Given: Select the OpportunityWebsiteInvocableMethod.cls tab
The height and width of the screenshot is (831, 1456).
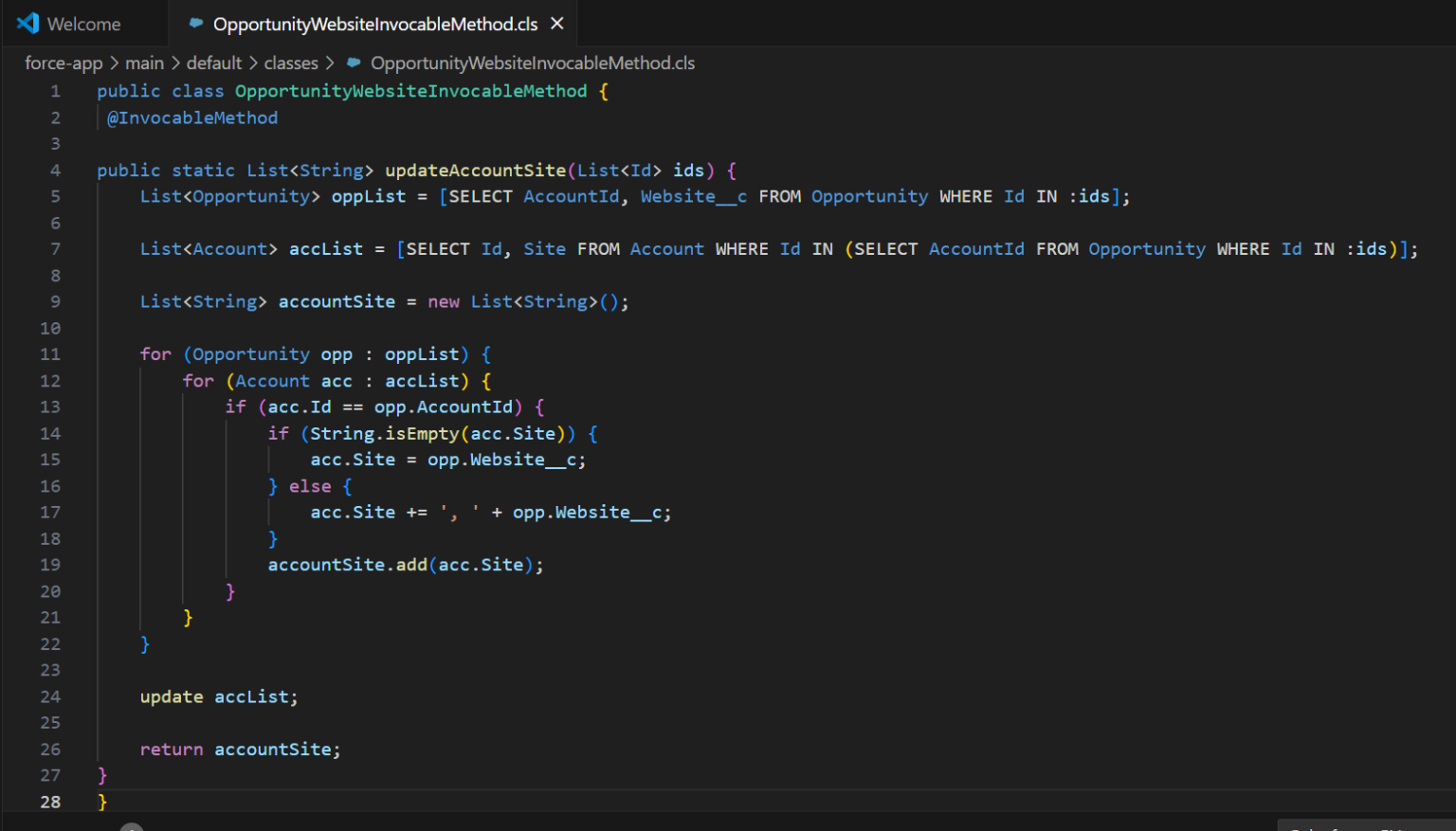Looking at the screenshot, I should click(x=374, y=24).
